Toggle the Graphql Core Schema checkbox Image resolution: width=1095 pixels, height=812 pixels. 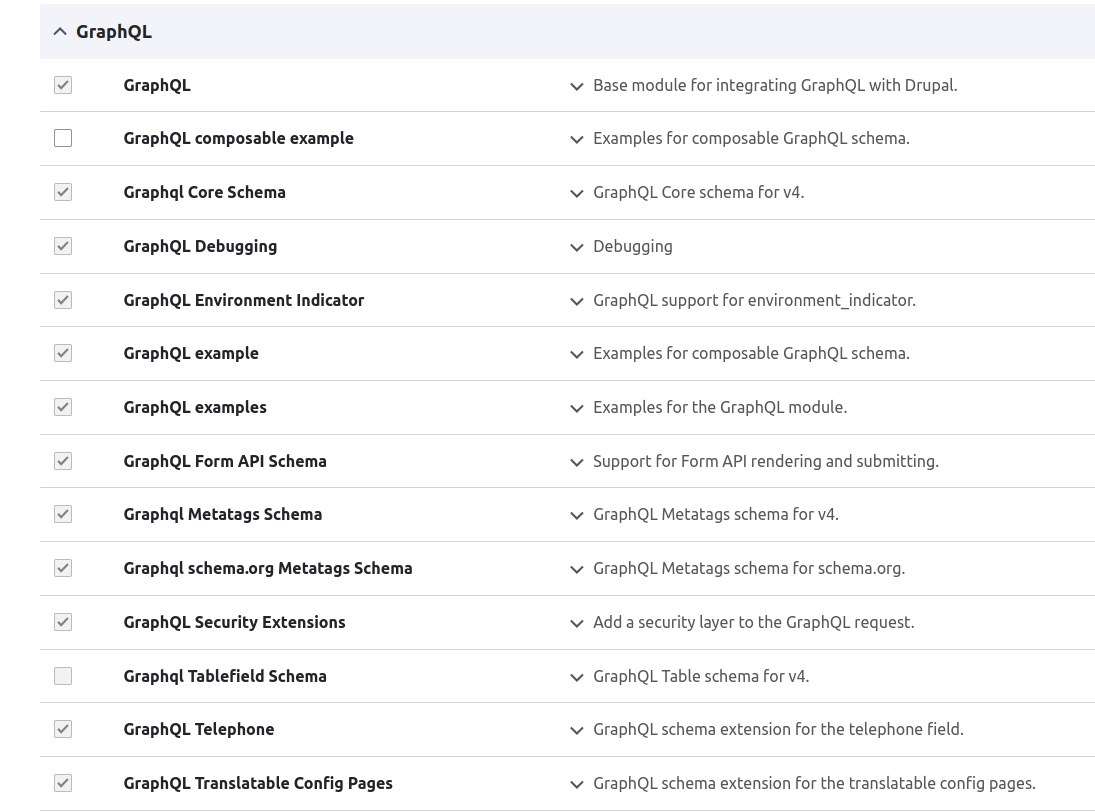click(63, 192)
